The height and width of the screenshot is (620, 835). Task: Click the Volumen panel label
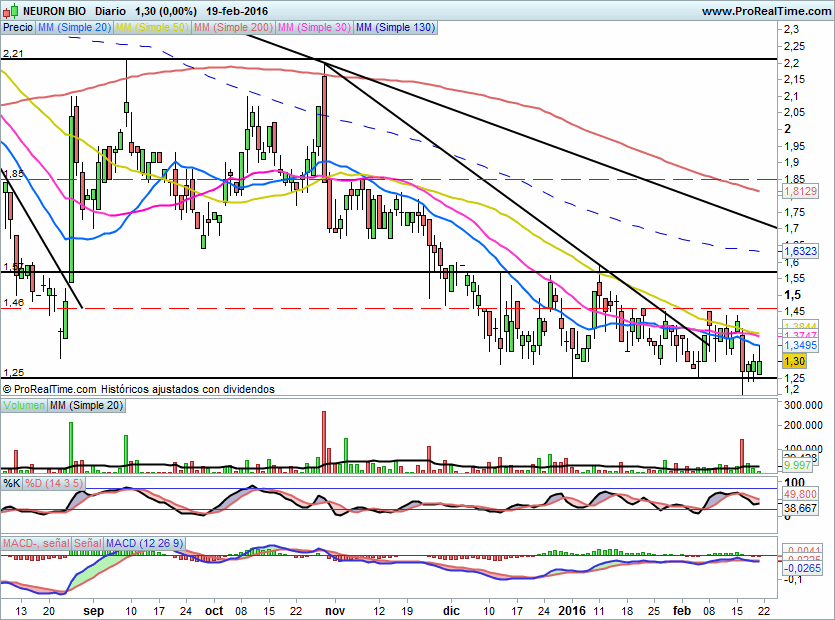click(x=24, y=405)
